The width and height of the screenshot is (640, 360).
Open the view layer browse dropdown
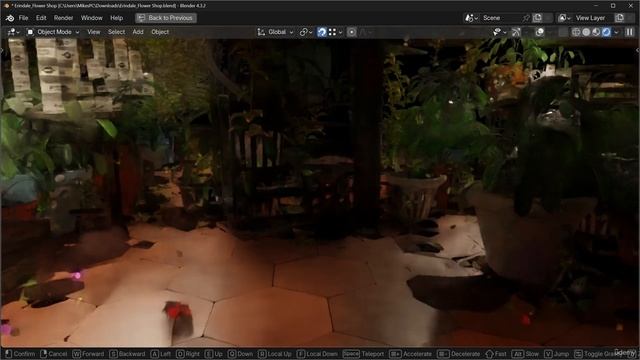pyautogui.click(x=564, y=18)
